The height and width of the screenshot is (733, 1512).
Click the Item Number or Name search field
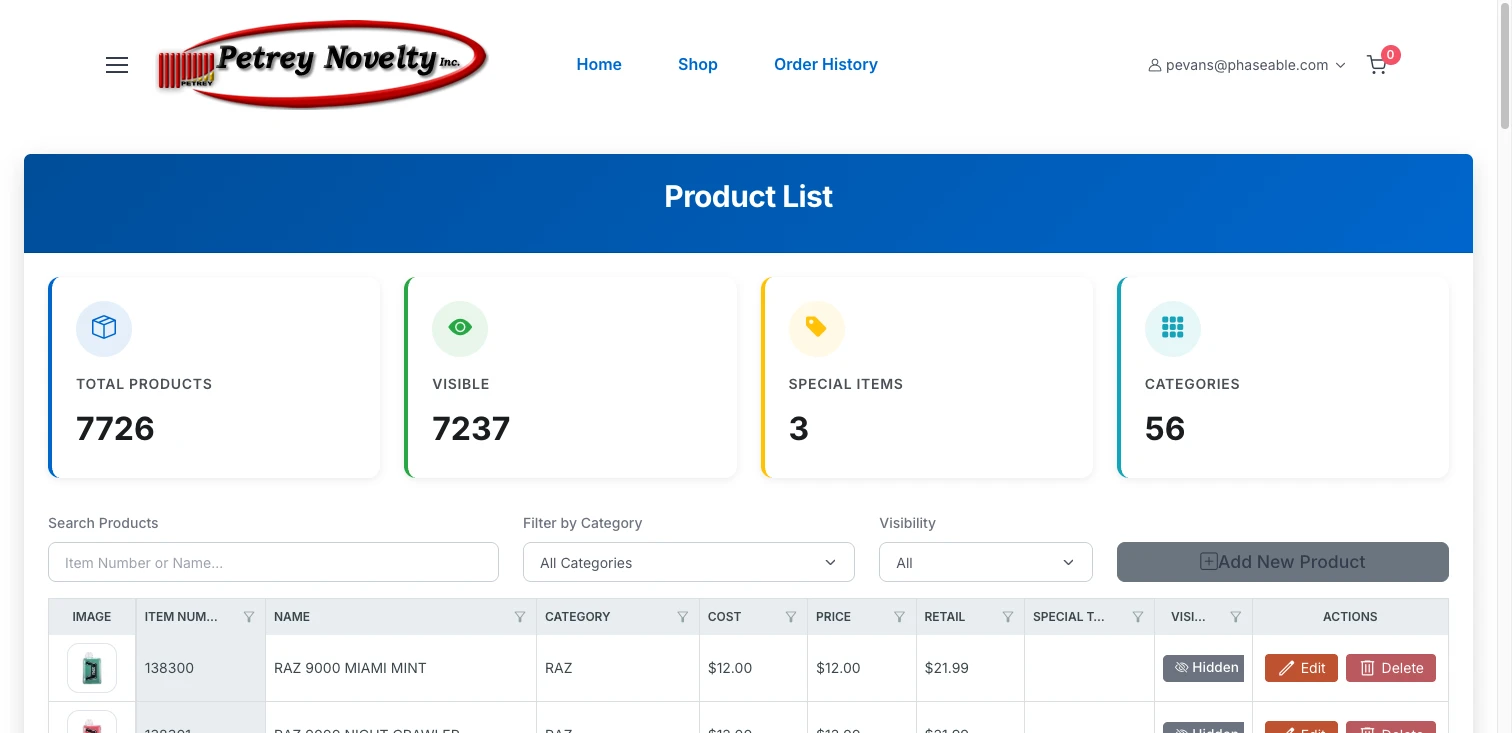pyautogui.click(x=273, y=562)
